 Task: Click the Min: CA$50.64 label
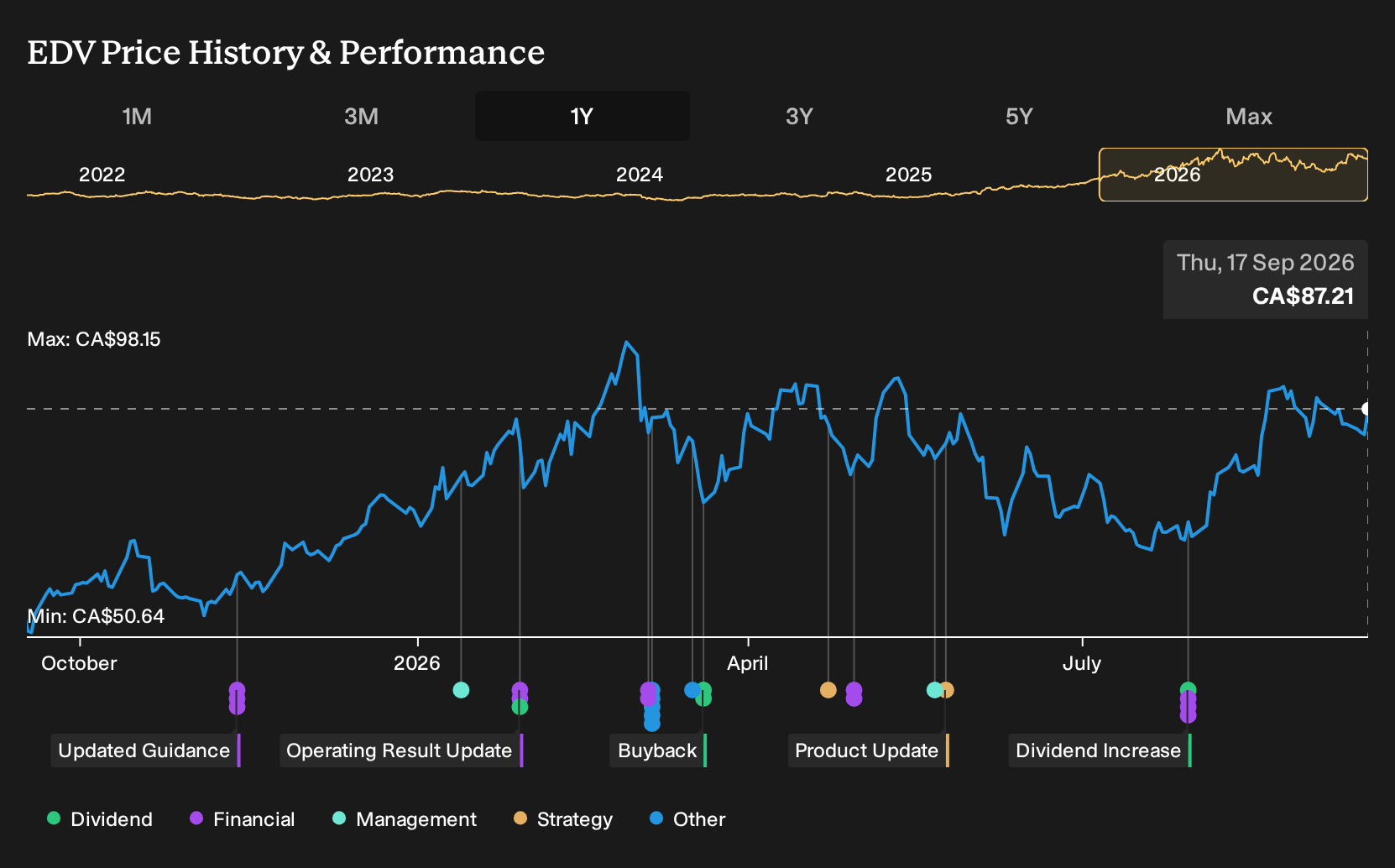[96, 616]
